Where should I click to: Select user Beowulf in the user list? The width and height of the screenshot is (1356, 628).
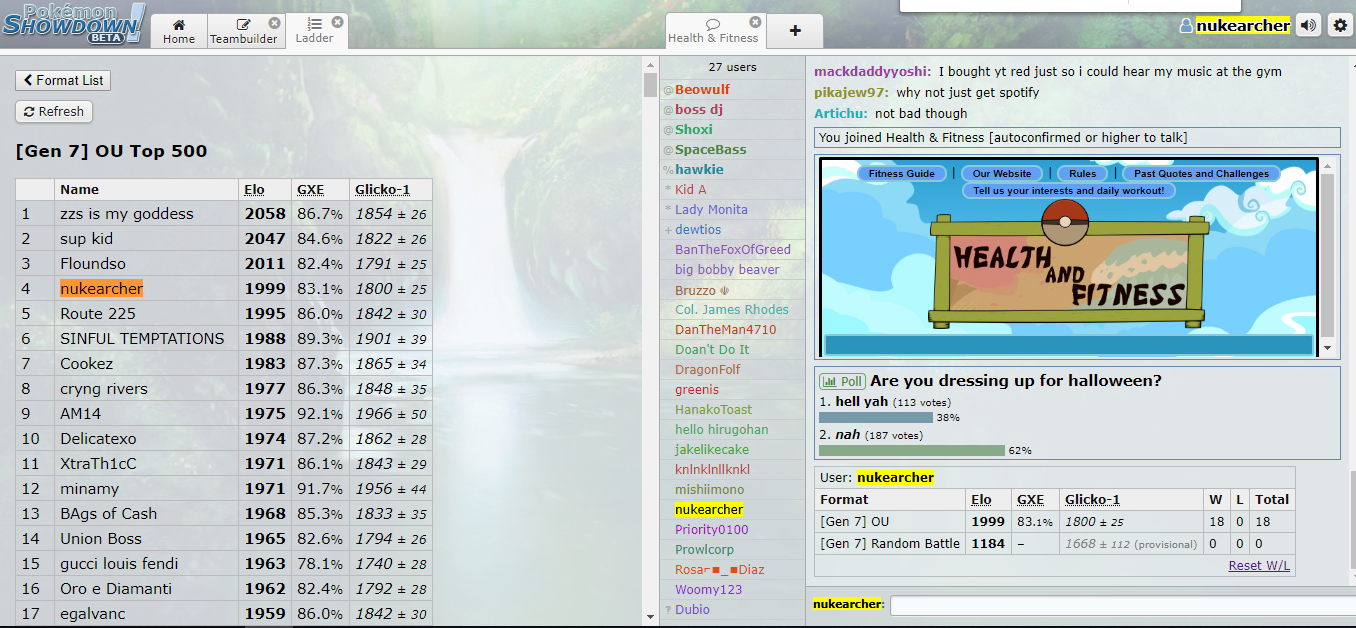[x=702, y=90]
